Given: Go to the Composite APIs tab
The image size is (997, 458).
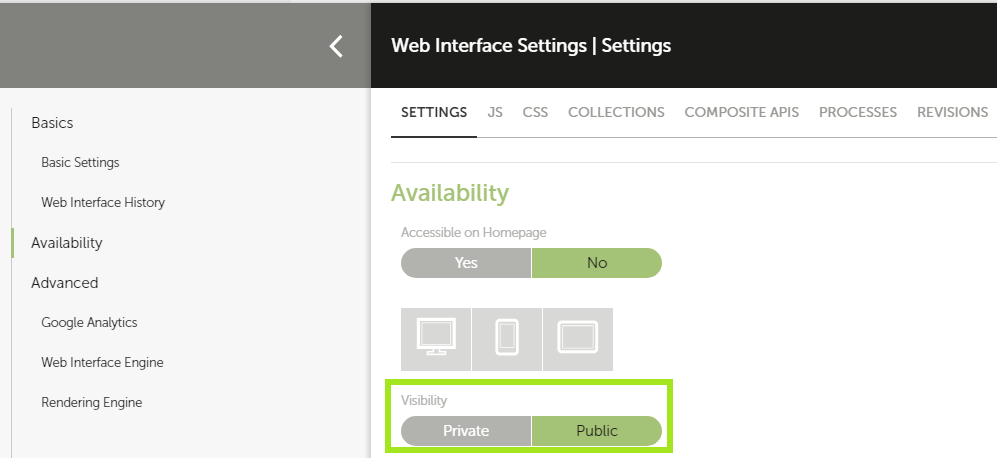Looking at the screenshot, I should coord(741,112).
